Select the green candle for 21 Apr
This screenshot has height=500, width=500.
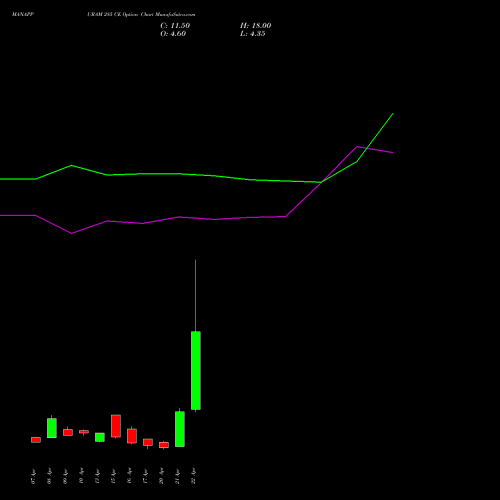(180, 429)
